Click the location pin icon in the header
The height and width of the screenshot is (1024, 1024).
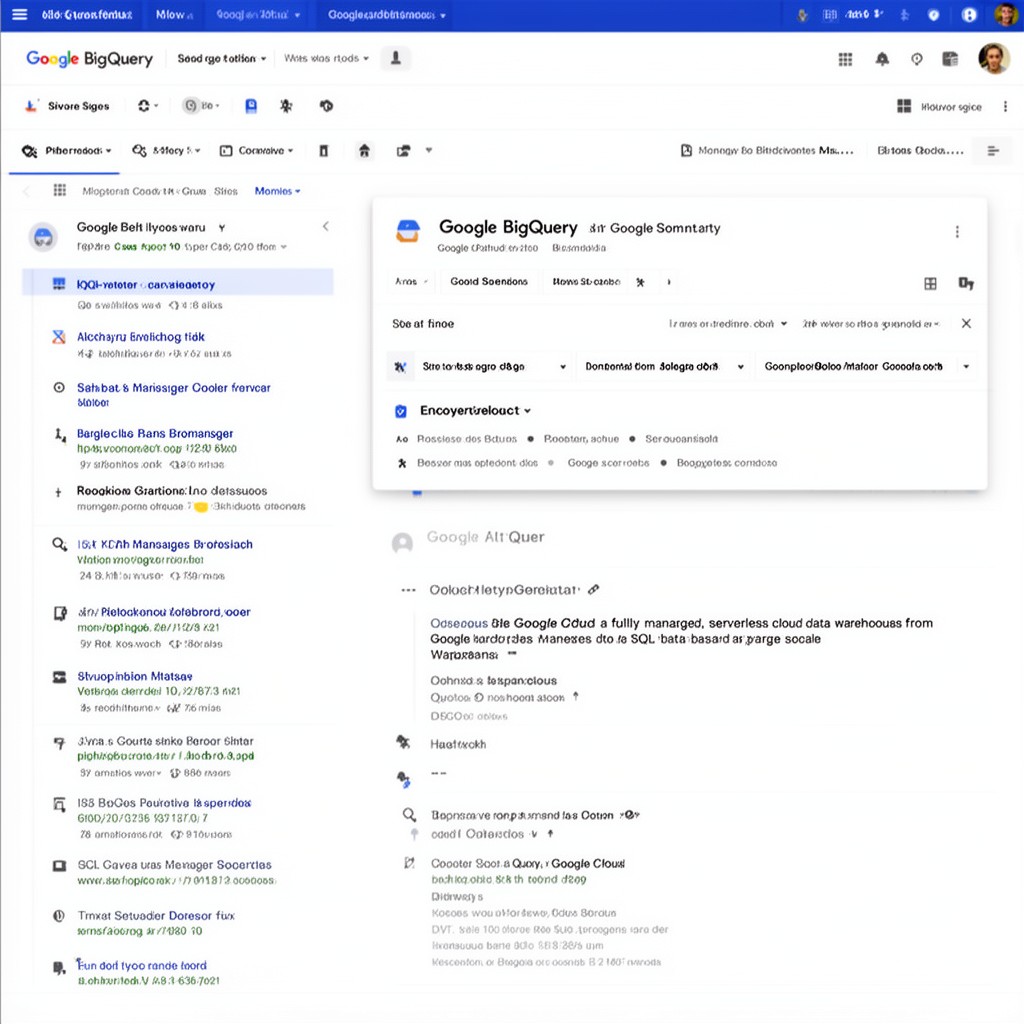pos(917,59)
